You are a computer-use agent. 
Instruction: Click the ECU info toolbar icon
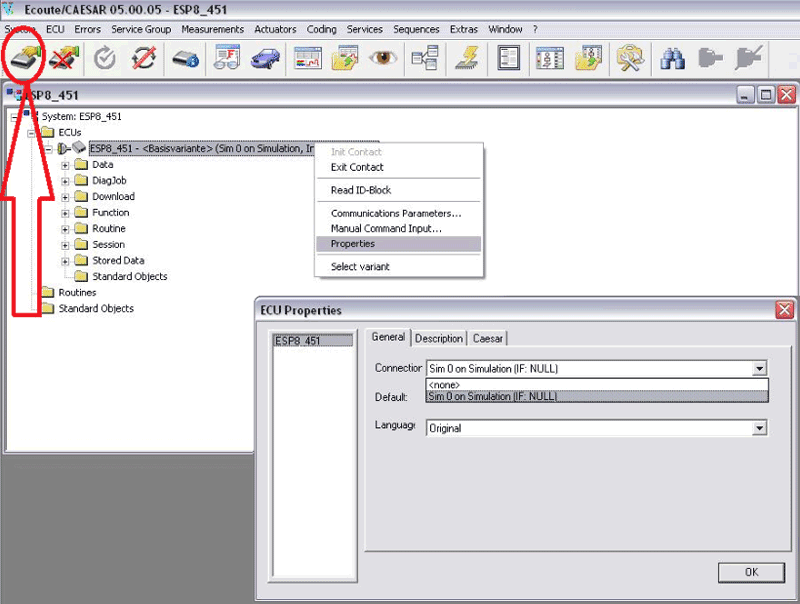(185, 59)
